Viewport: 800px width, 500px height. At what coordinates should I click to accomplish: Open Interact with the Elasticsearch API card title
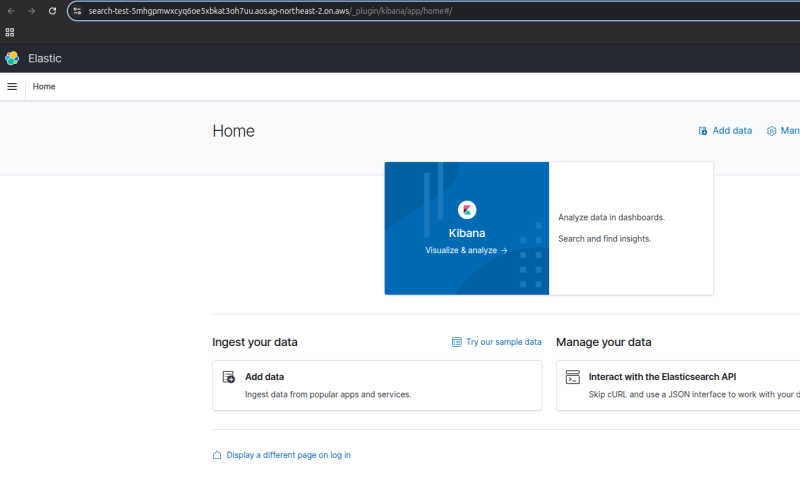coord(662,377)
